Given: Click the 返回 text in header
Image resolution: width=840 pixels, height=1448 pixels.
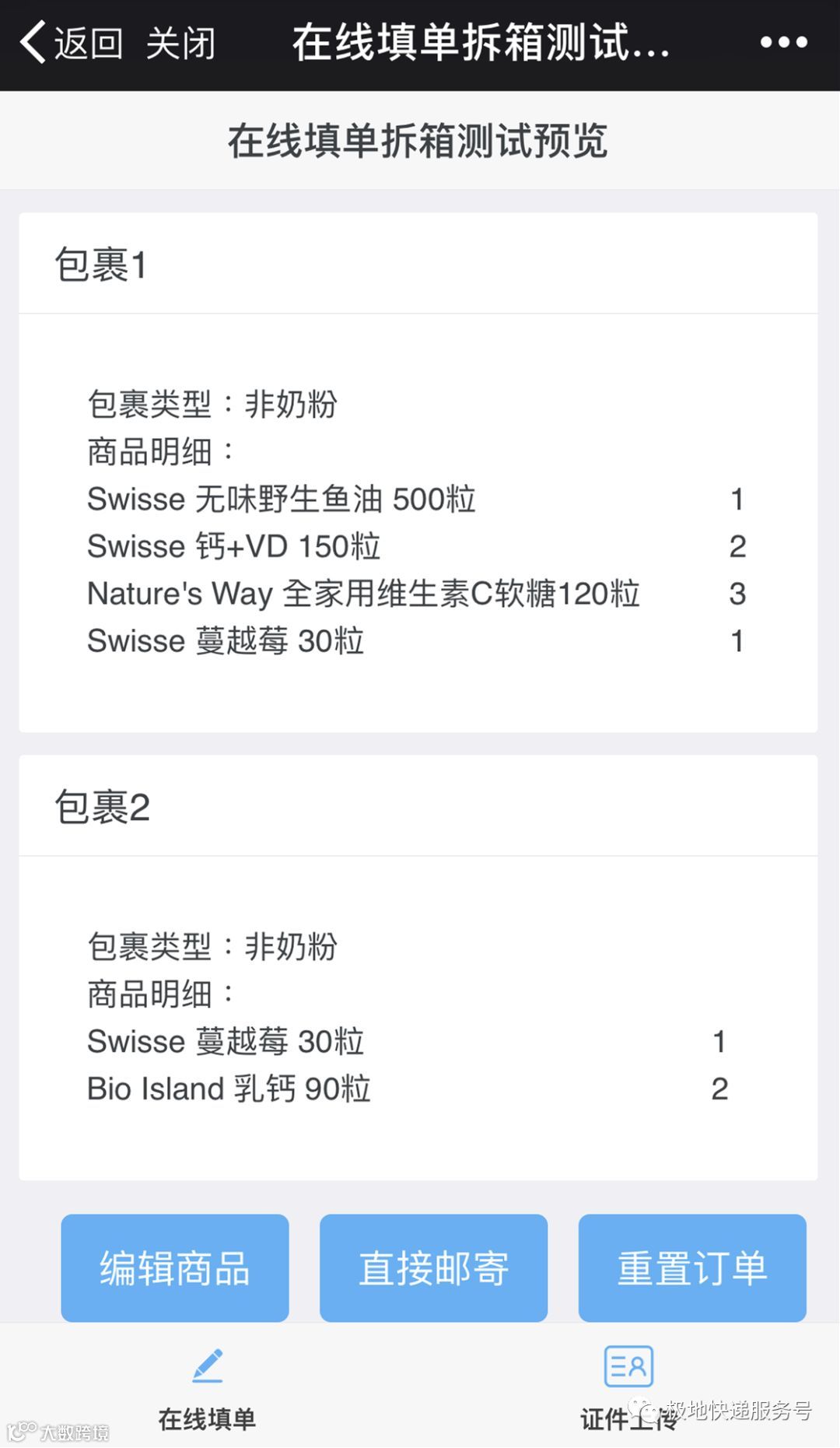Looking at the screenshot, I should click(88, 43).
